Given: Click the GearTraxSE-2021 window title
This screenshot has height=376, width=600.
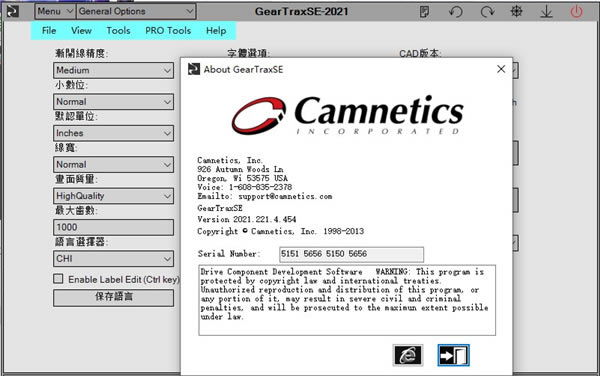Looking at the screenshot, I should click(302, 11).
